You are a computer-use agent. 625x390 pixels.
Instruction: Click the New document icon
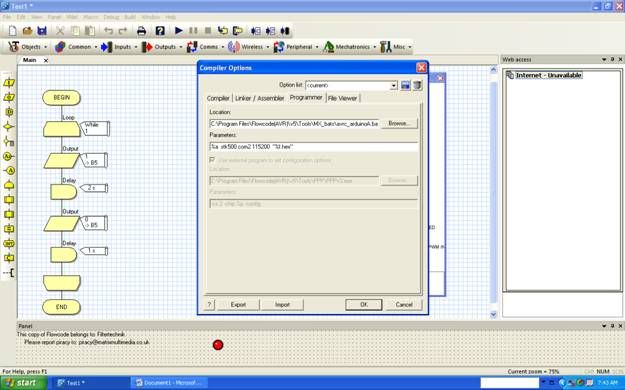[x=13, y=31]
